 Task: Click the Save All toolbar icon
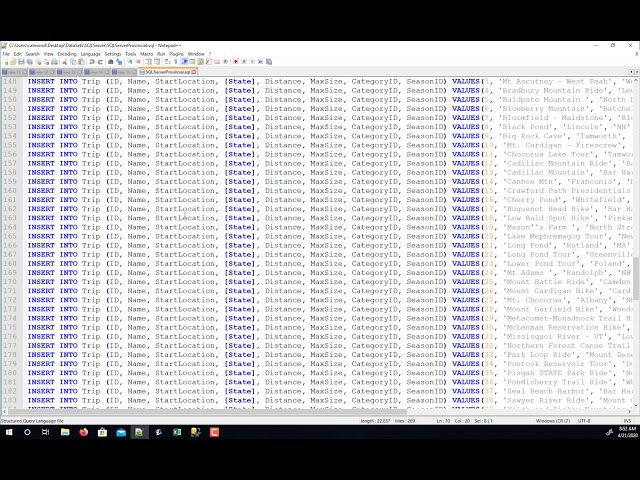pos(30,62)
